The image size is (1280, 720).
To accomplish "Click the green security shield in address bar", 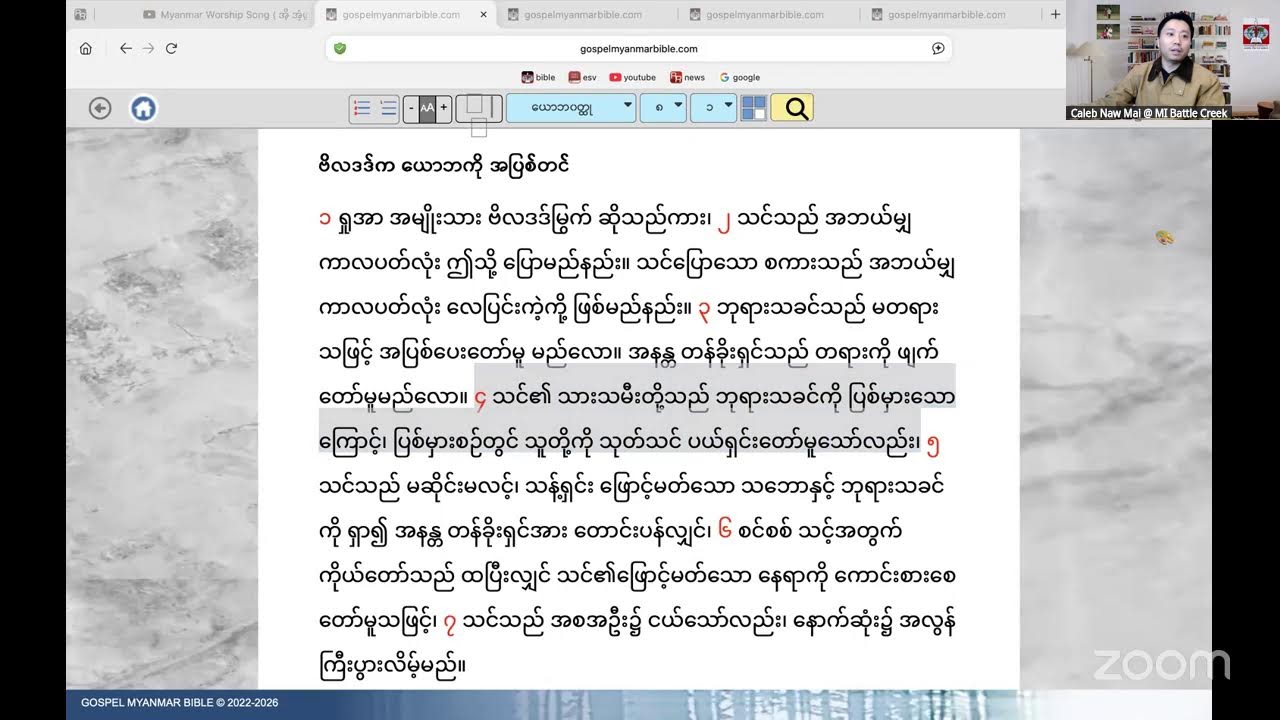I will coord(340,48).
